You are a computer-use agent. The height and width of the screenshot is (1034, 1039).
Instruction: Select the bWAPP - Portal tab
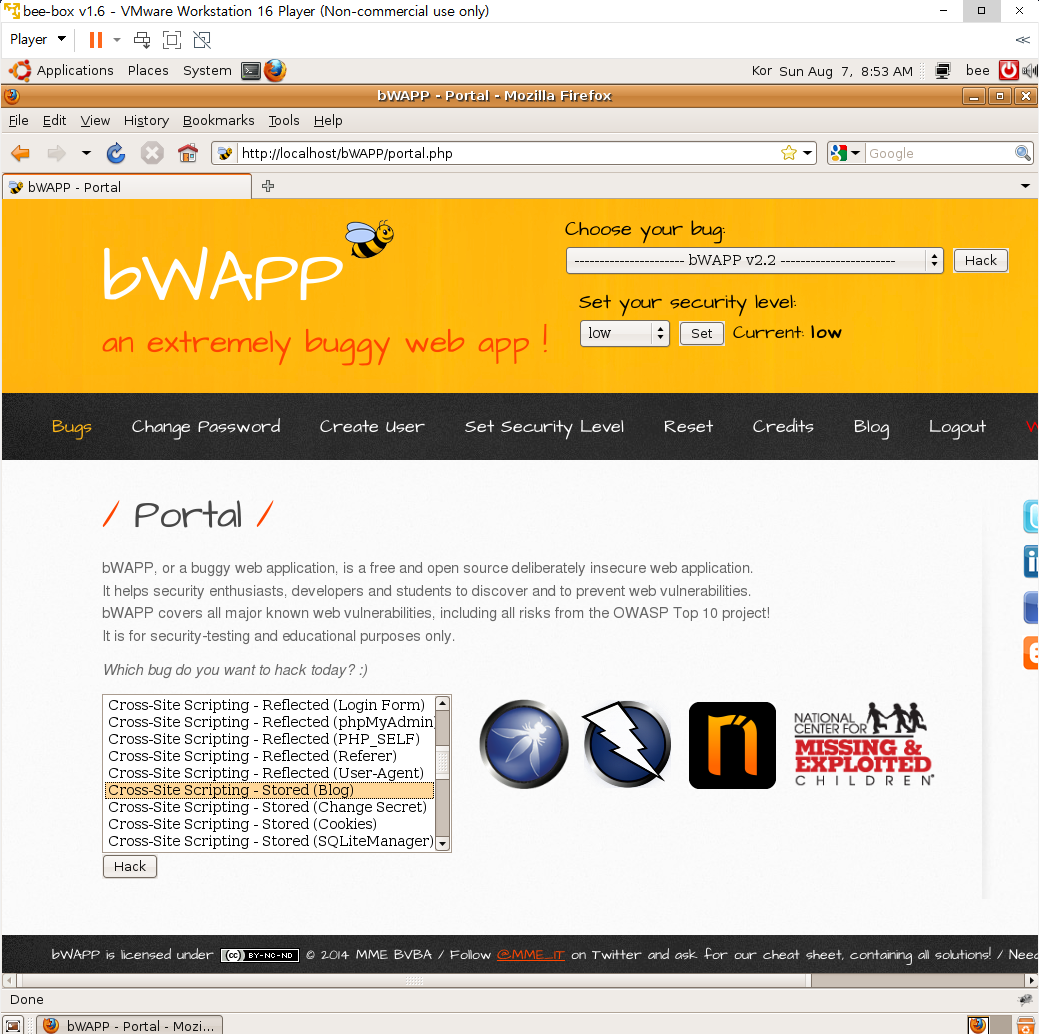127,187
